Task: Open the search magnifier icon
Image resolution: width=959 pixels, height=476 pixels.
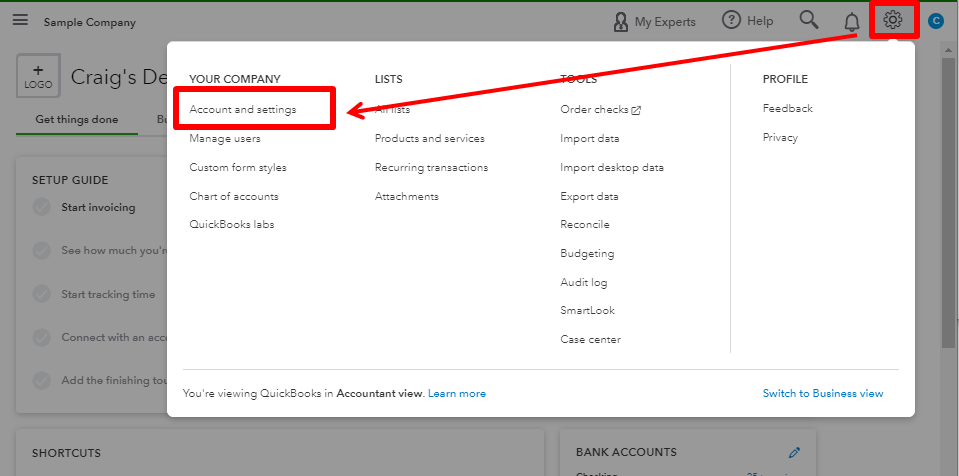Action: [x=809, y=20]
